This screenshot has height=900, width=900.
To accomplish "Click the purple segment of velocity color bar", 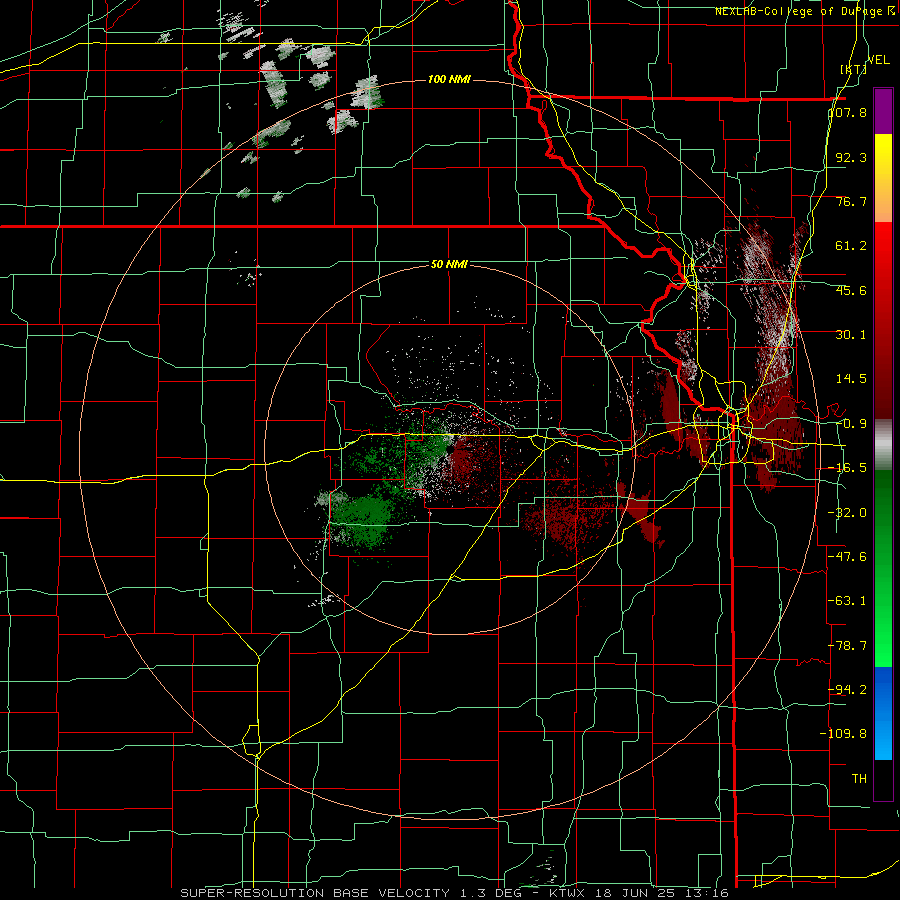I will [x=883, y=111].
